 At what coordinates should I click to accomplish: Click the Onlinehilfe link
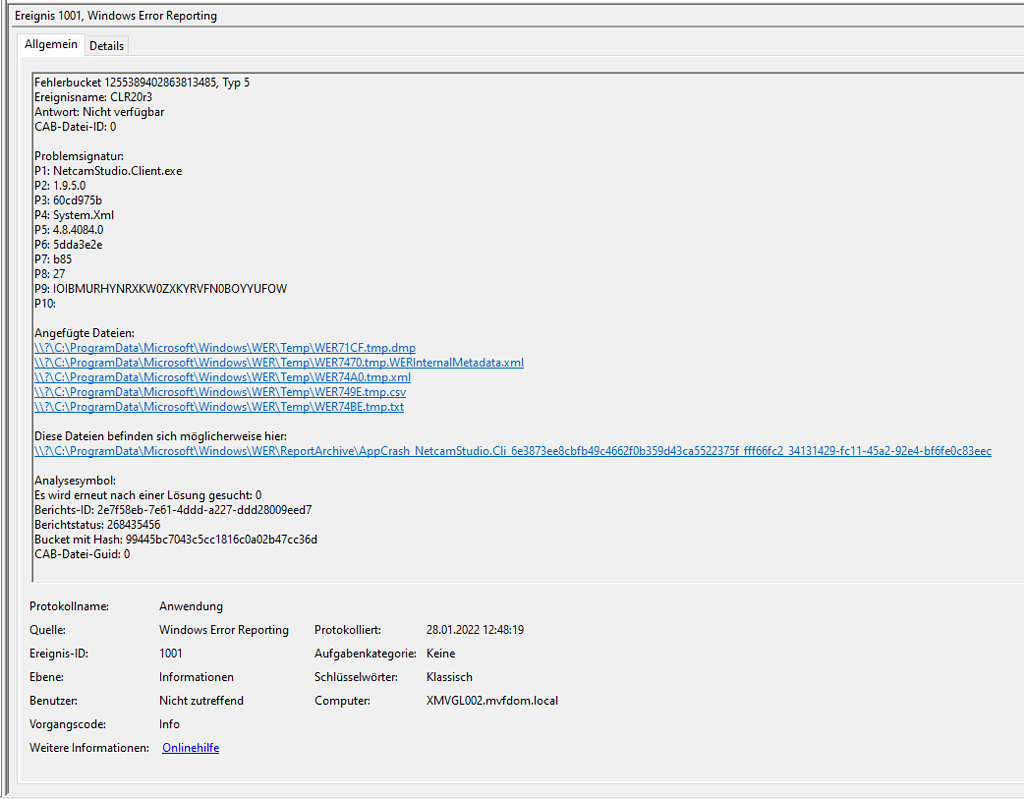190,747
